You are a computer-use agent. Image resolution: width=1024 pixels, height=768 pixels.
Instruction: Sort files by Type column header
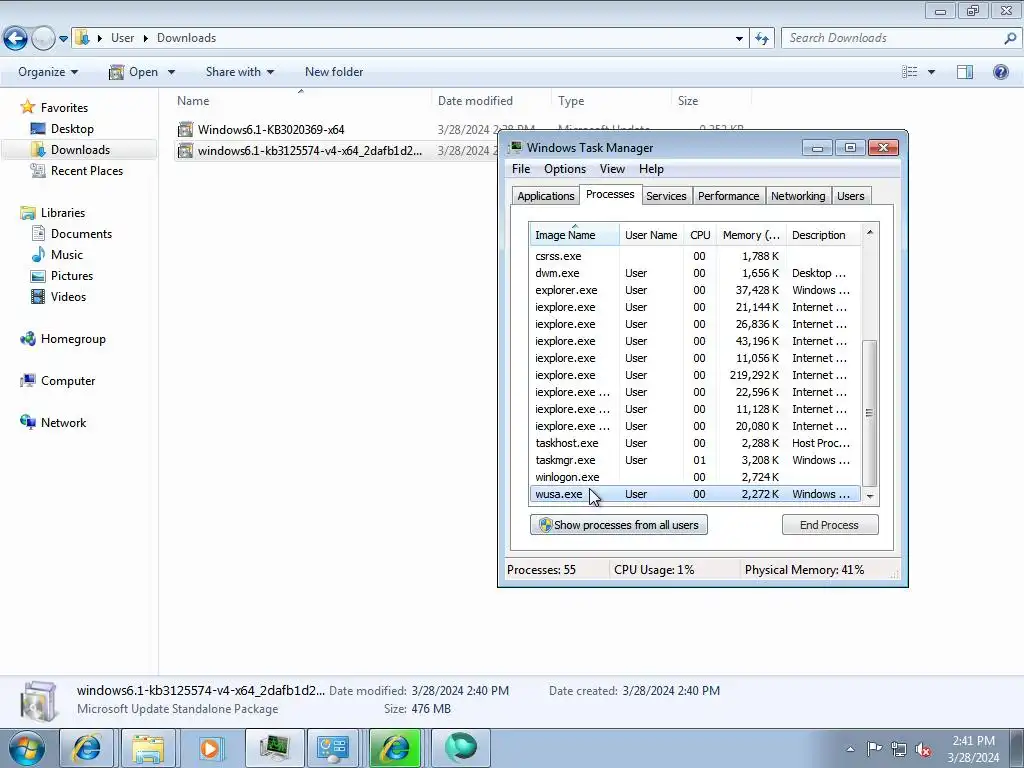[611, 101]
